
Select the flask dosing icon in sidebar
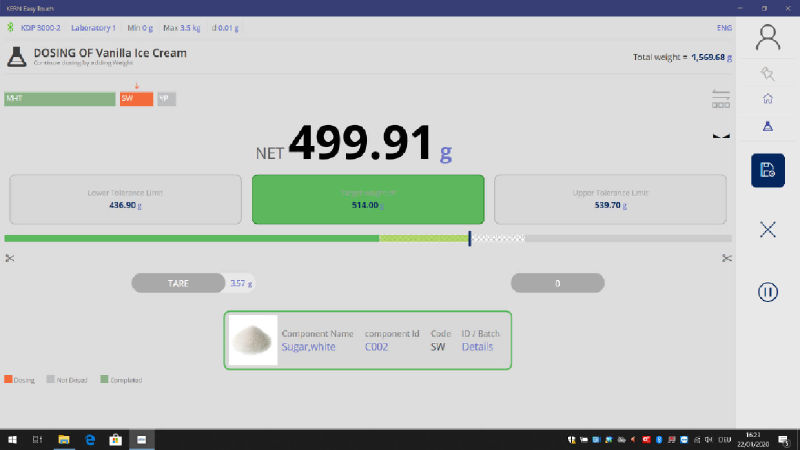(767, 126)
